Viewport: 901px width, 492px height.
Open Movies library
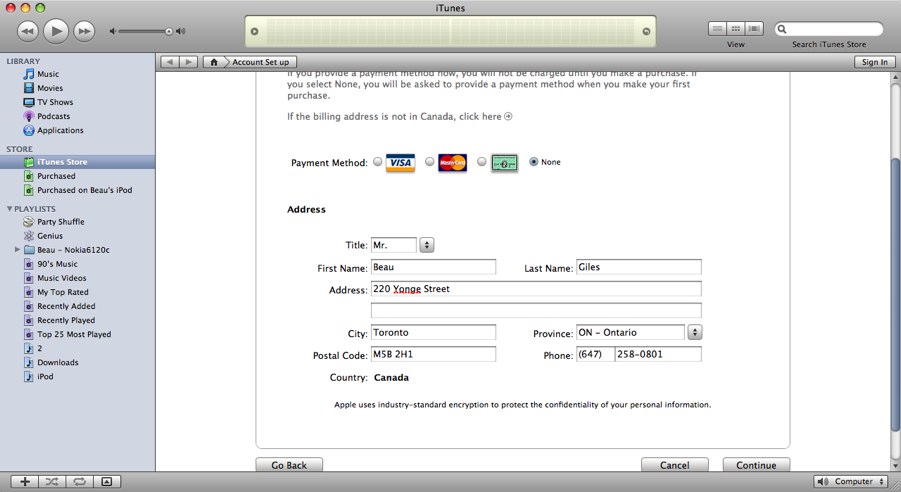(x=50, y=88)
